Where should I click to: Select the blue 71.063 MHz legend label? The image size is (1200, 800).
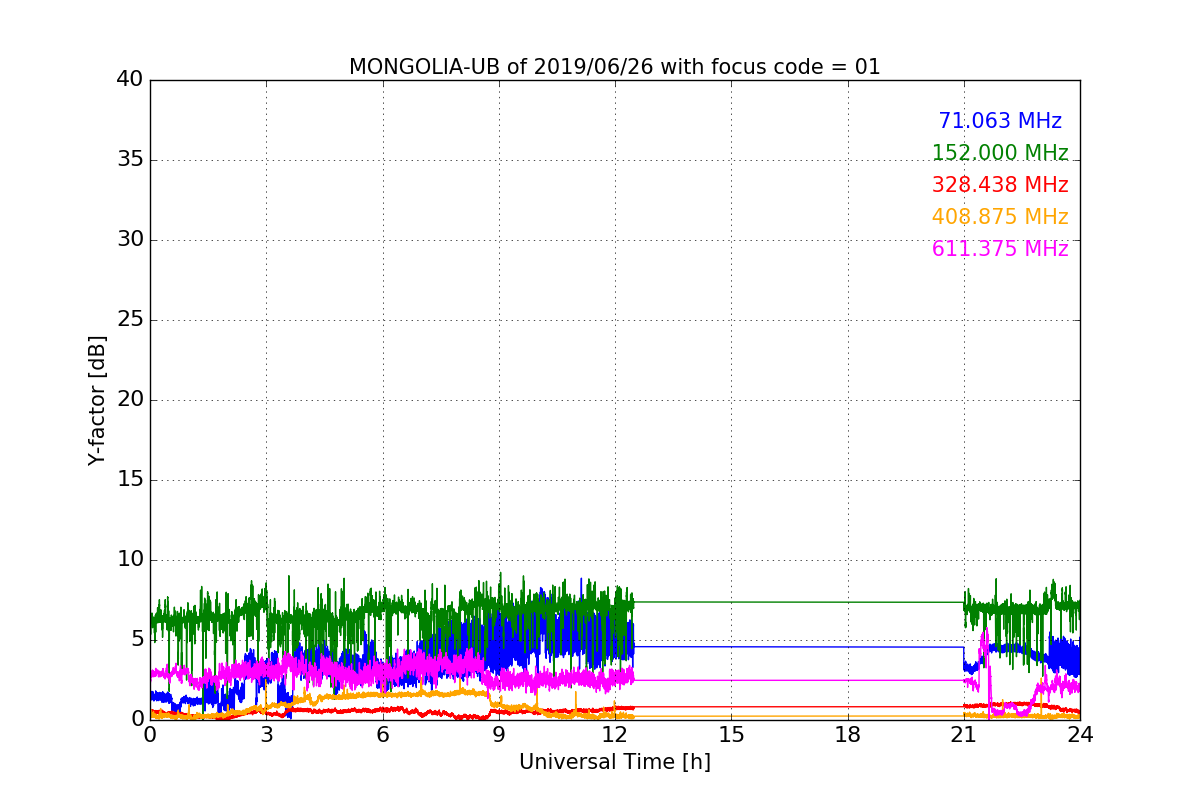(x=1000, y=121)
